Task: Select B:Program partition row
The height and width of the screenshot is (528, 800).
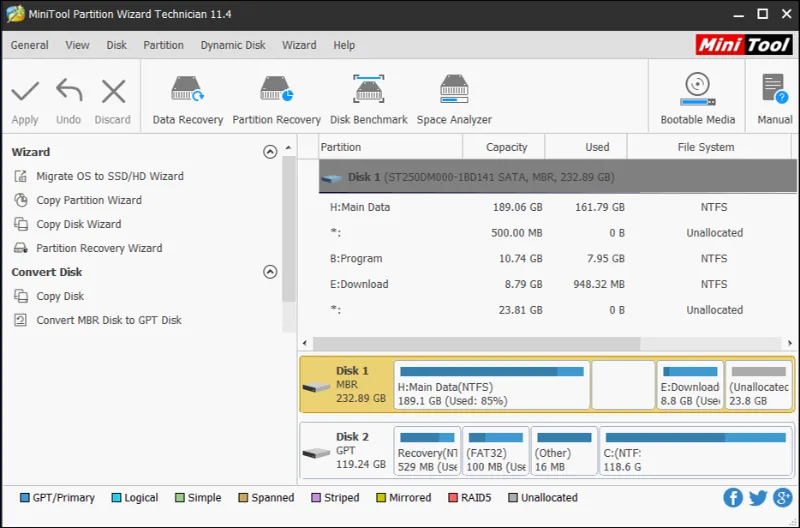Action: 558,258
